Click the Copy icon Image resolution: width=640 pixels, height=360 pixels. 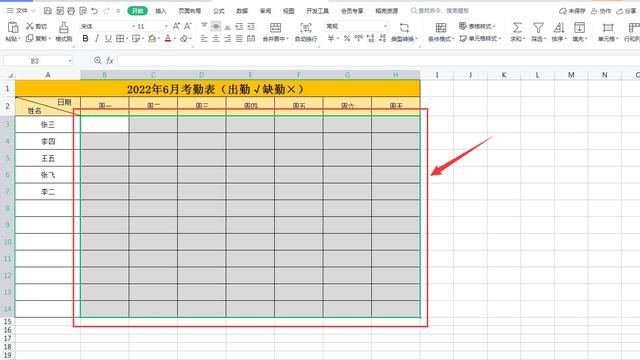pyautogui.click(x=30, y=38)
